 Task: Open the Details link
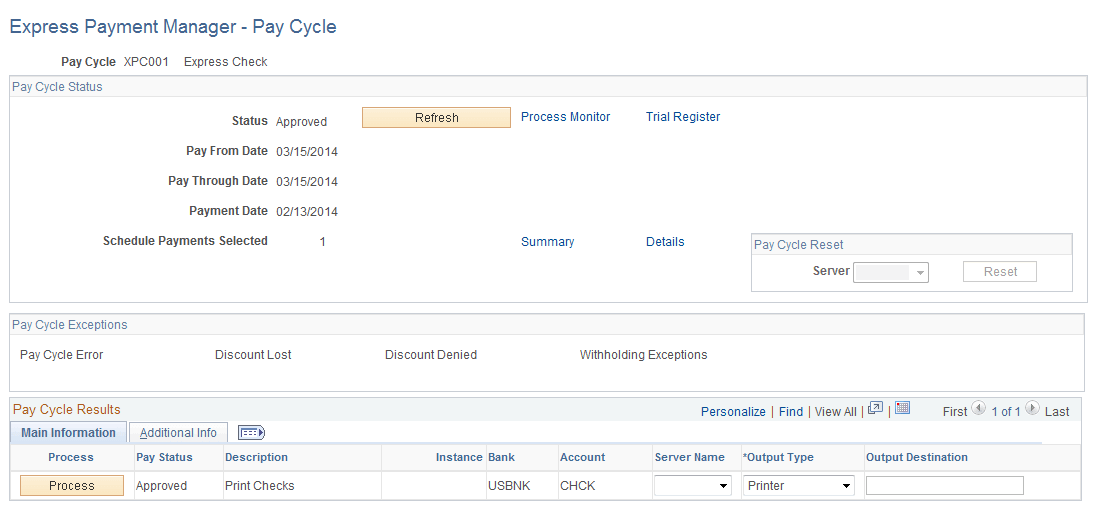pyautogui.click(x=665, y=242)
